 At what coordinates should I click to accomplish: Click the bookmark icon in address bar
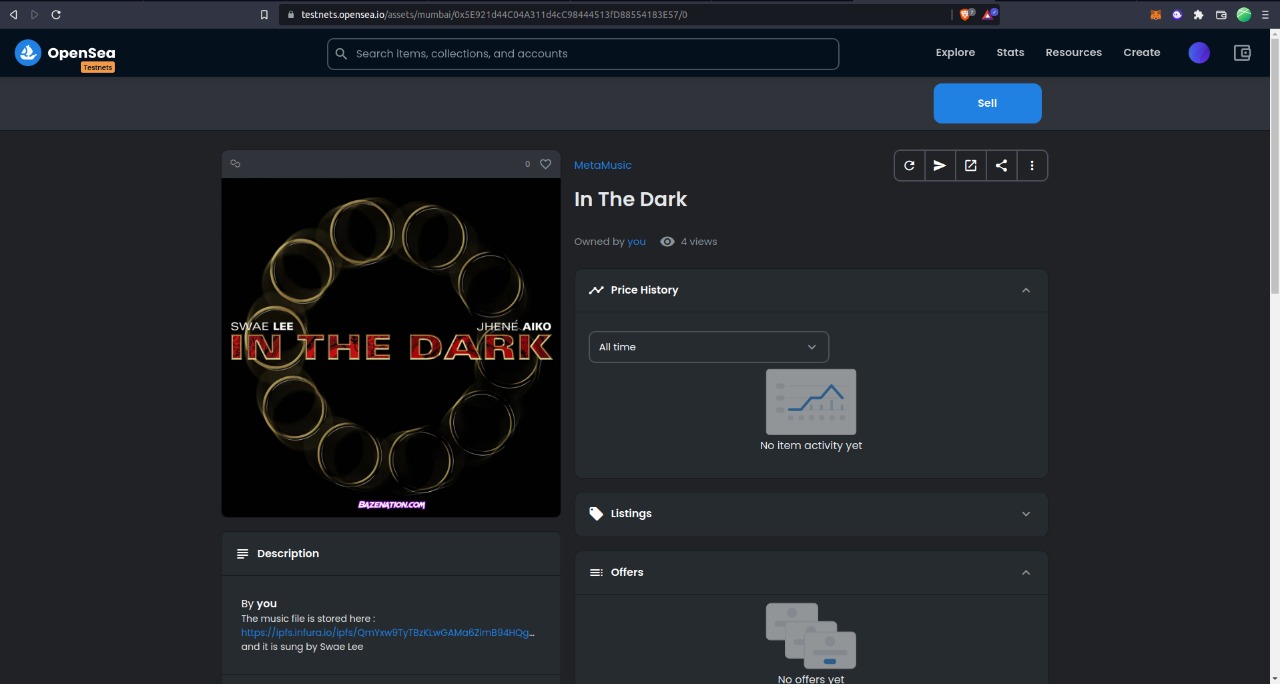click(x=264, y=15)
